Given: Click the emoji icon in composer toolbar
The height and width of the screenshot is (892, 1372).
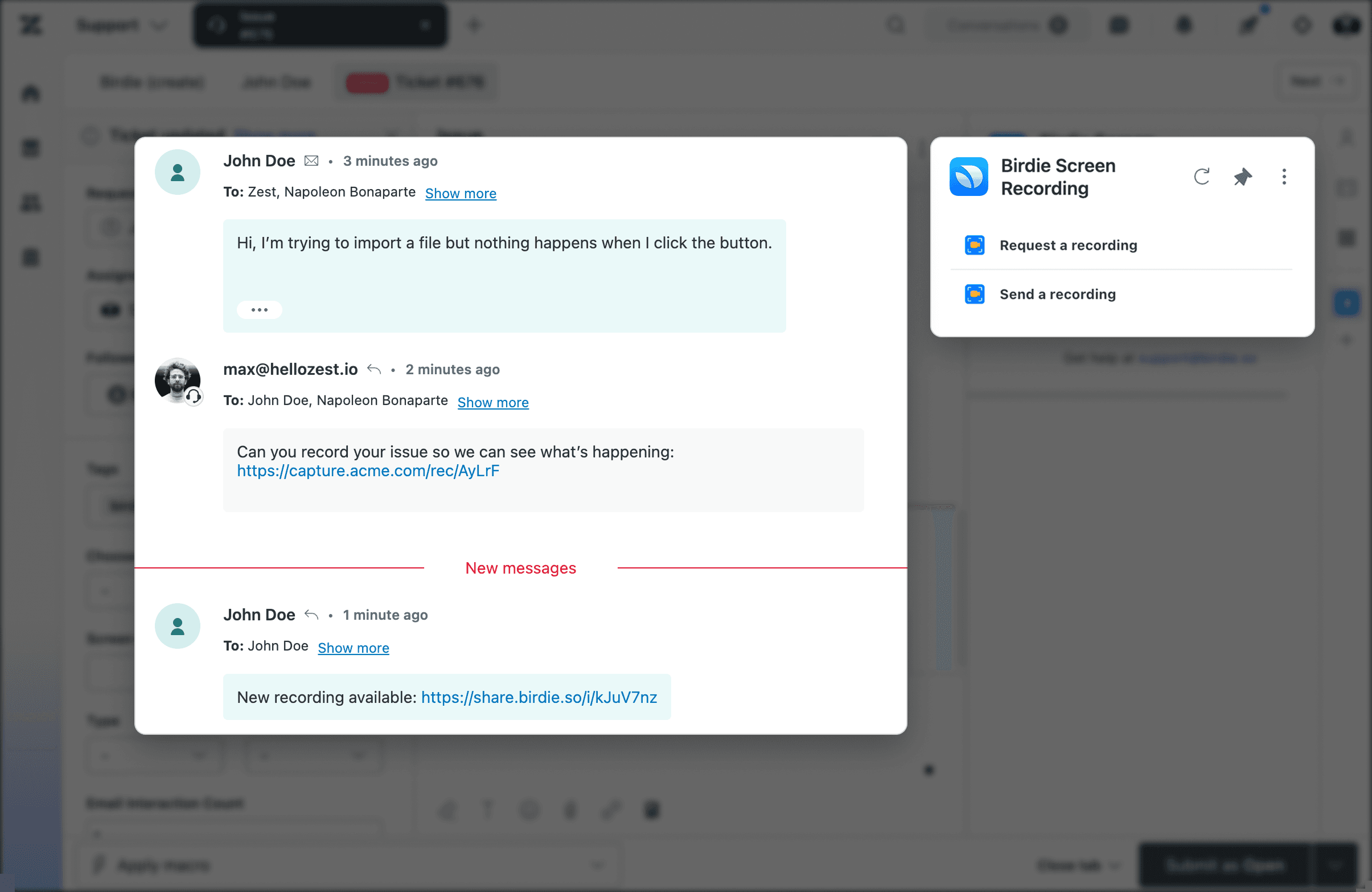Looking at the screenshot, I should (x=529, y=810).
